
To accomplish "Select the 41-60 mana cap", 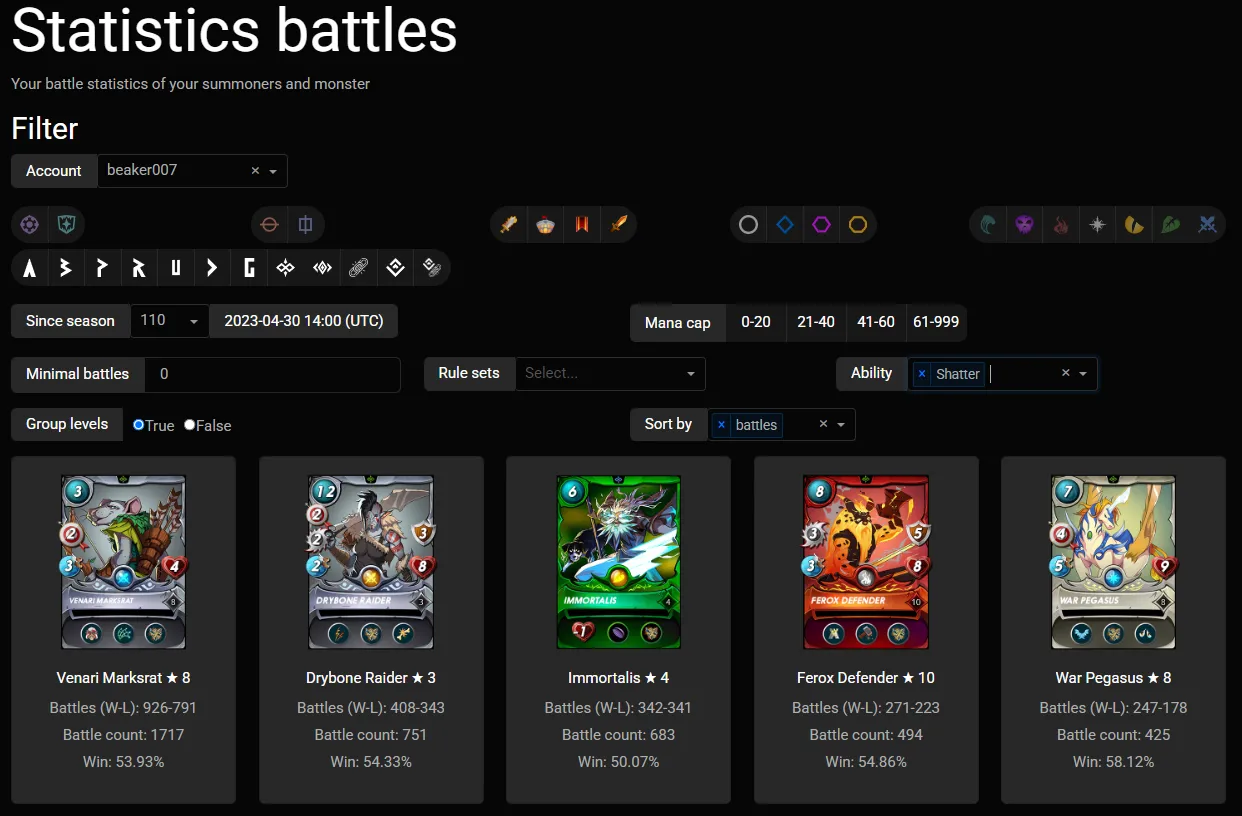I will point(876,322).
